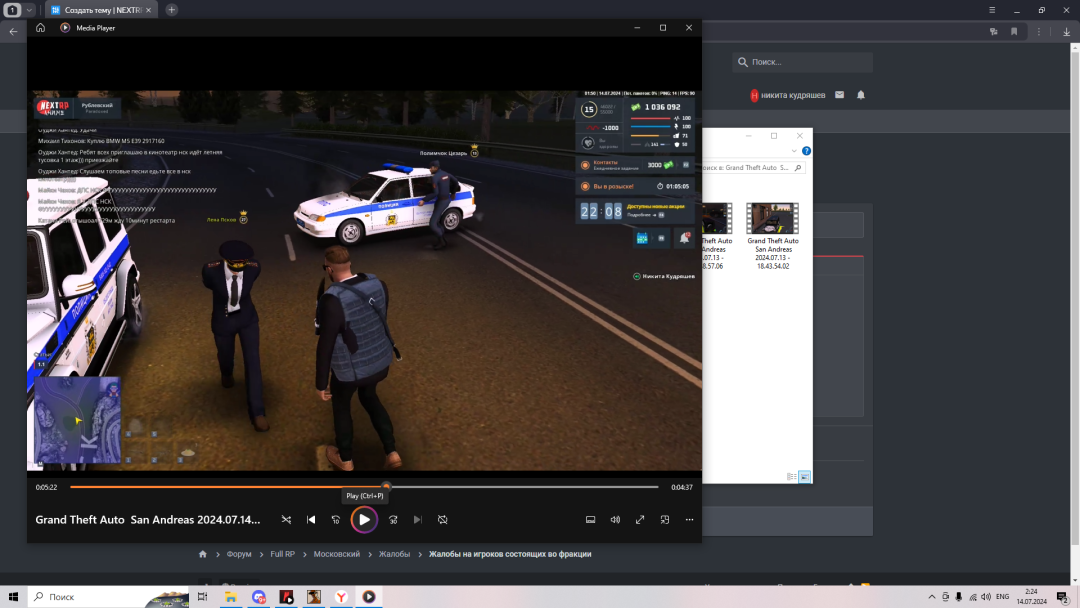Open the browser downloads
The width and height of the screenshot is (1080, 608).
[1066, 32]
